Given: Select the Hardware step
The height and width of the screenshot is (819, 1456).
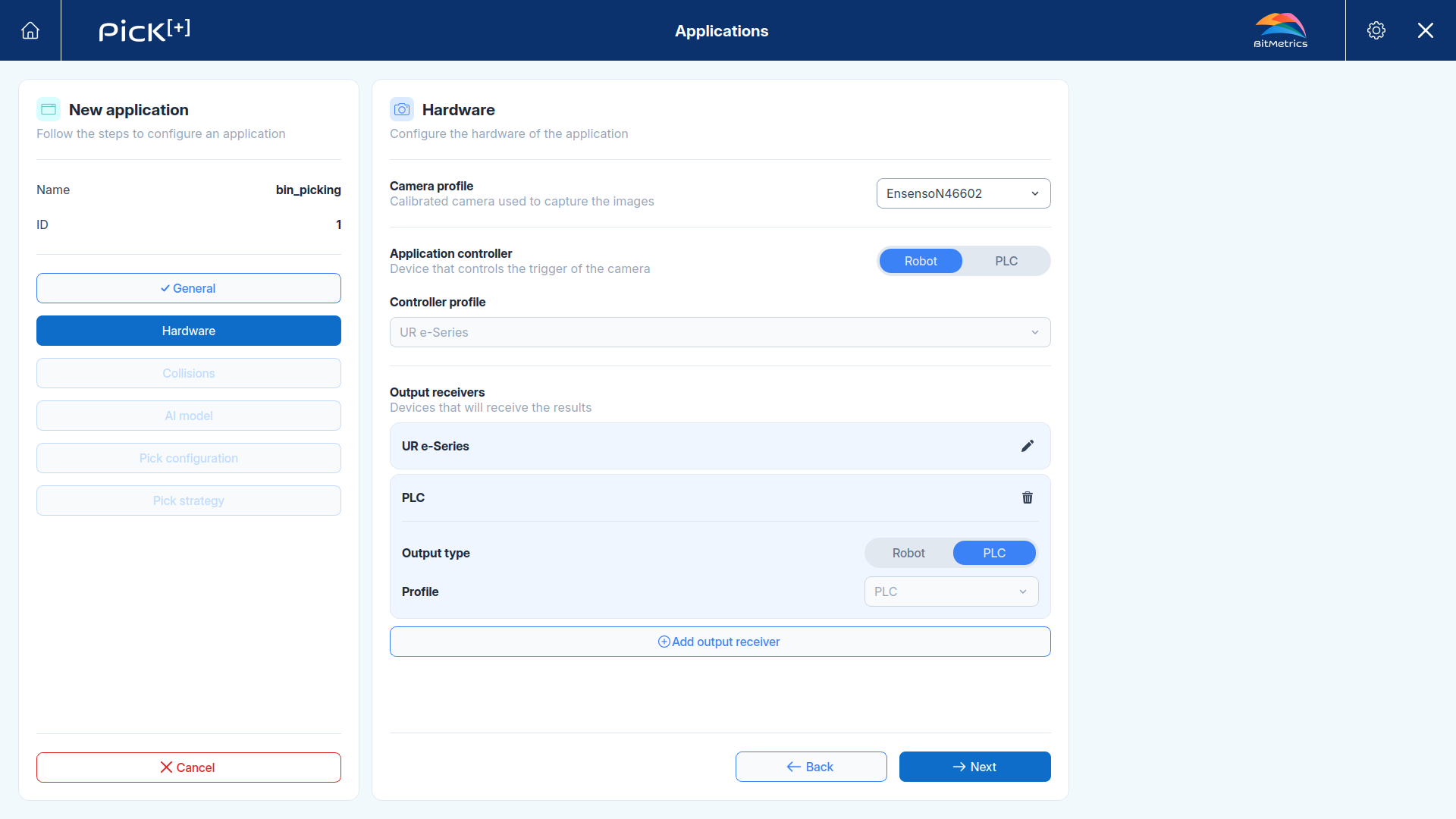Looking at the screenshot, I should 189,331.
